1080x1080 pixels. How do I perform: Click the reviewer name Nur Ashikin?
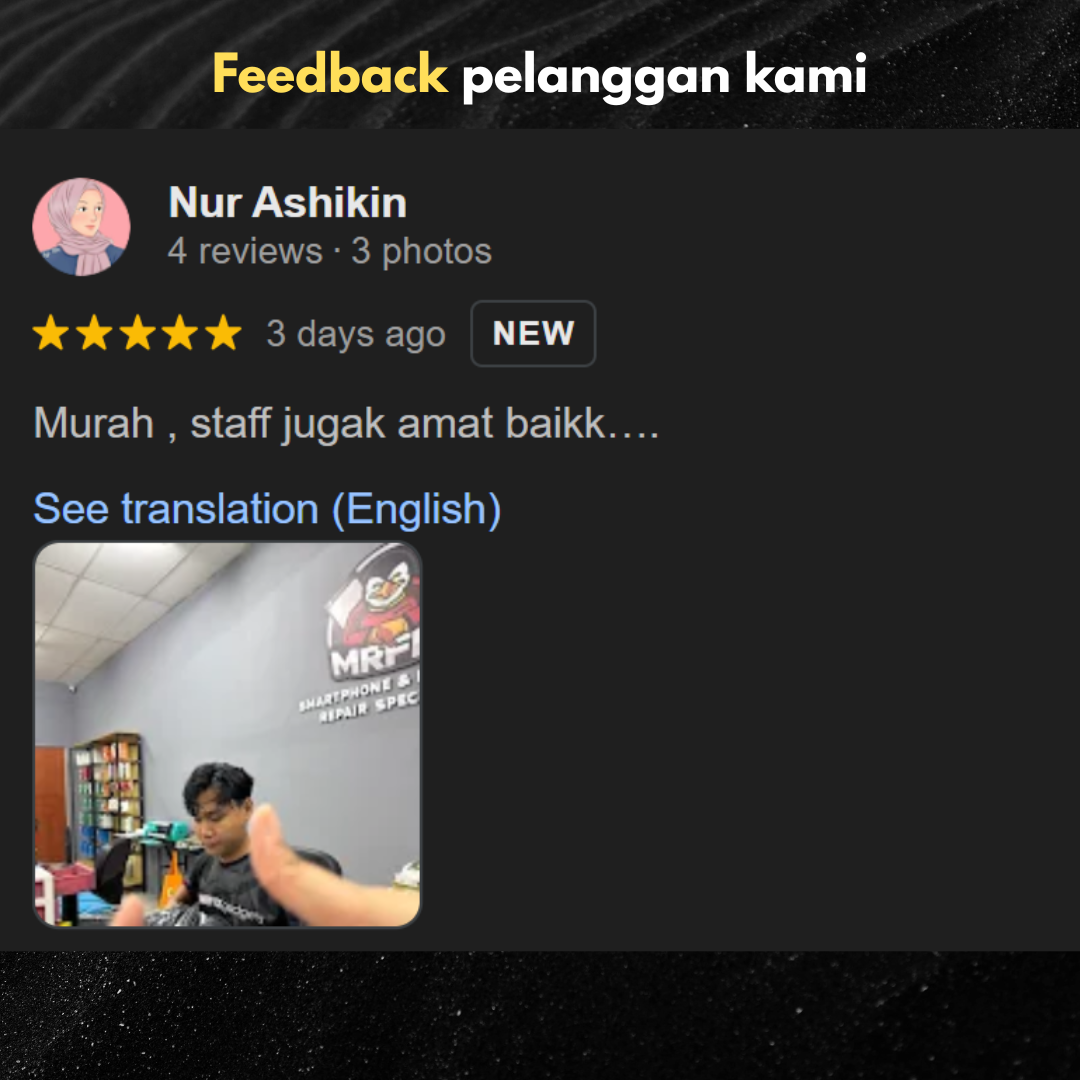(x=287, y=202)
